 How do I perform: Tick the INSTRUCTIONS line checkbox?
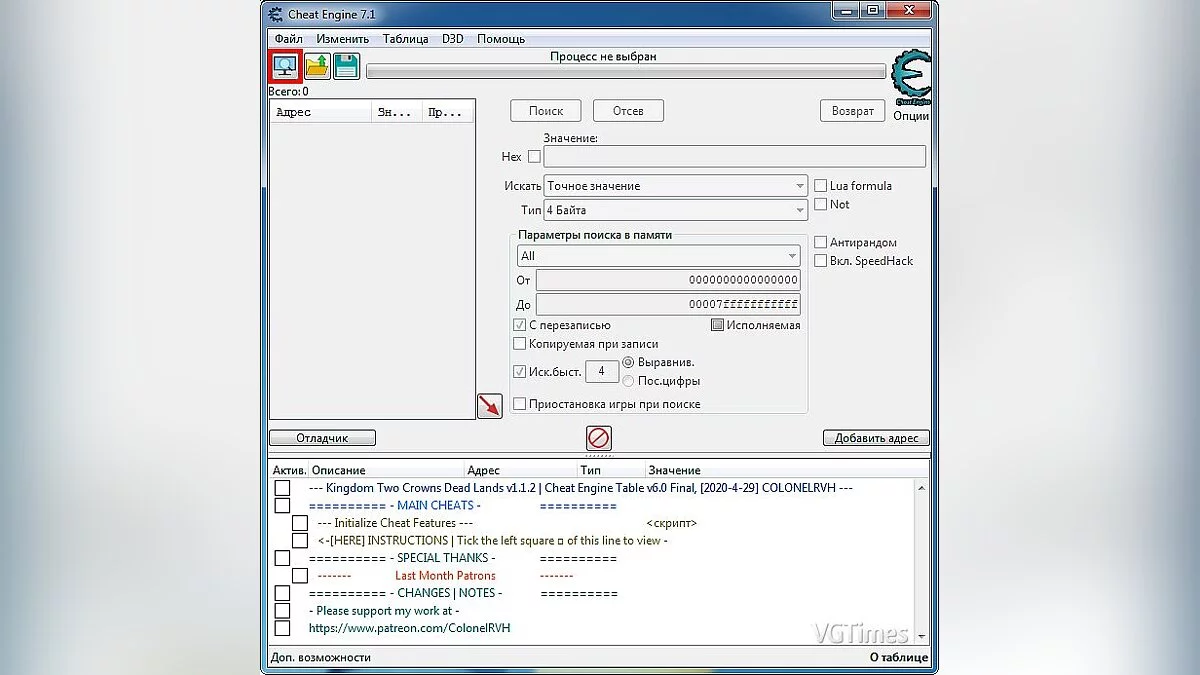click(300, 541)
